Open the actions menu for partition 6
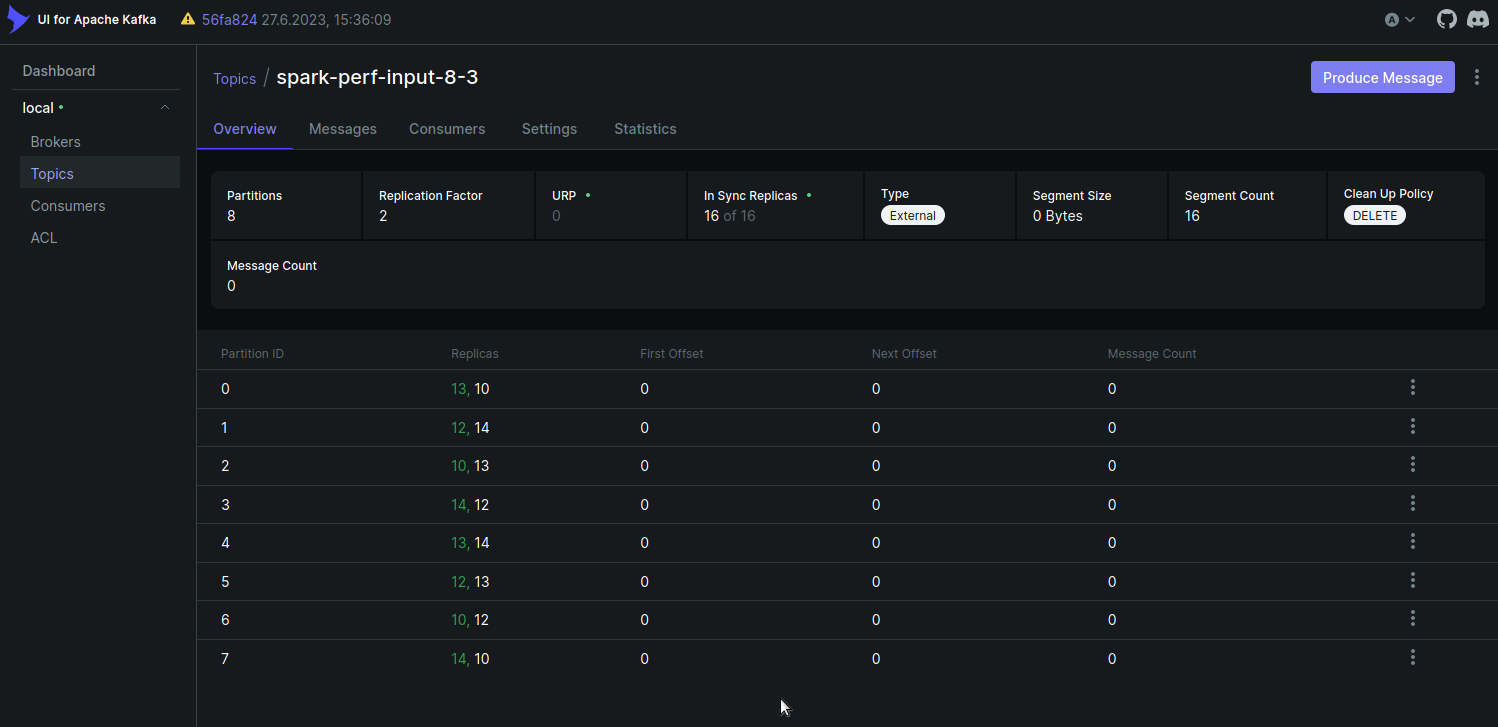Image resolution: width=1498 pixels, height=727 pixels. tap(1413, 618)
